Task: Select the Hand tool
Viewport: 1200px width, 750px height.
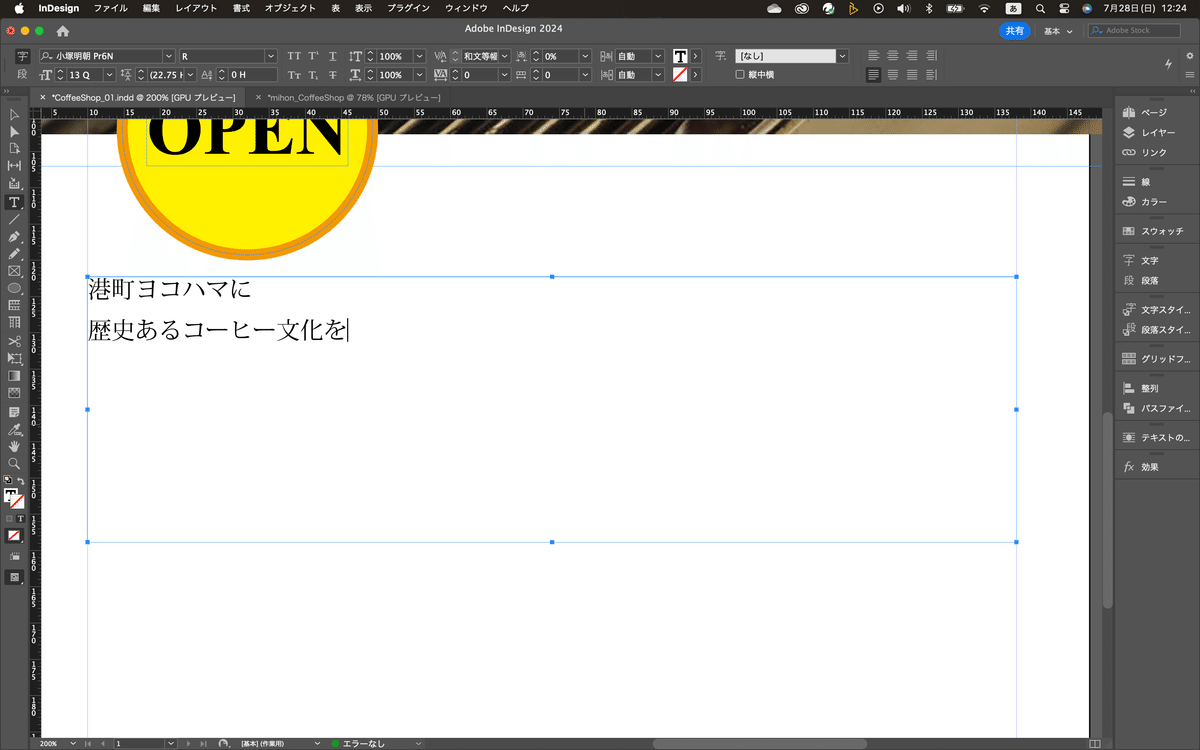Action: 14,446
